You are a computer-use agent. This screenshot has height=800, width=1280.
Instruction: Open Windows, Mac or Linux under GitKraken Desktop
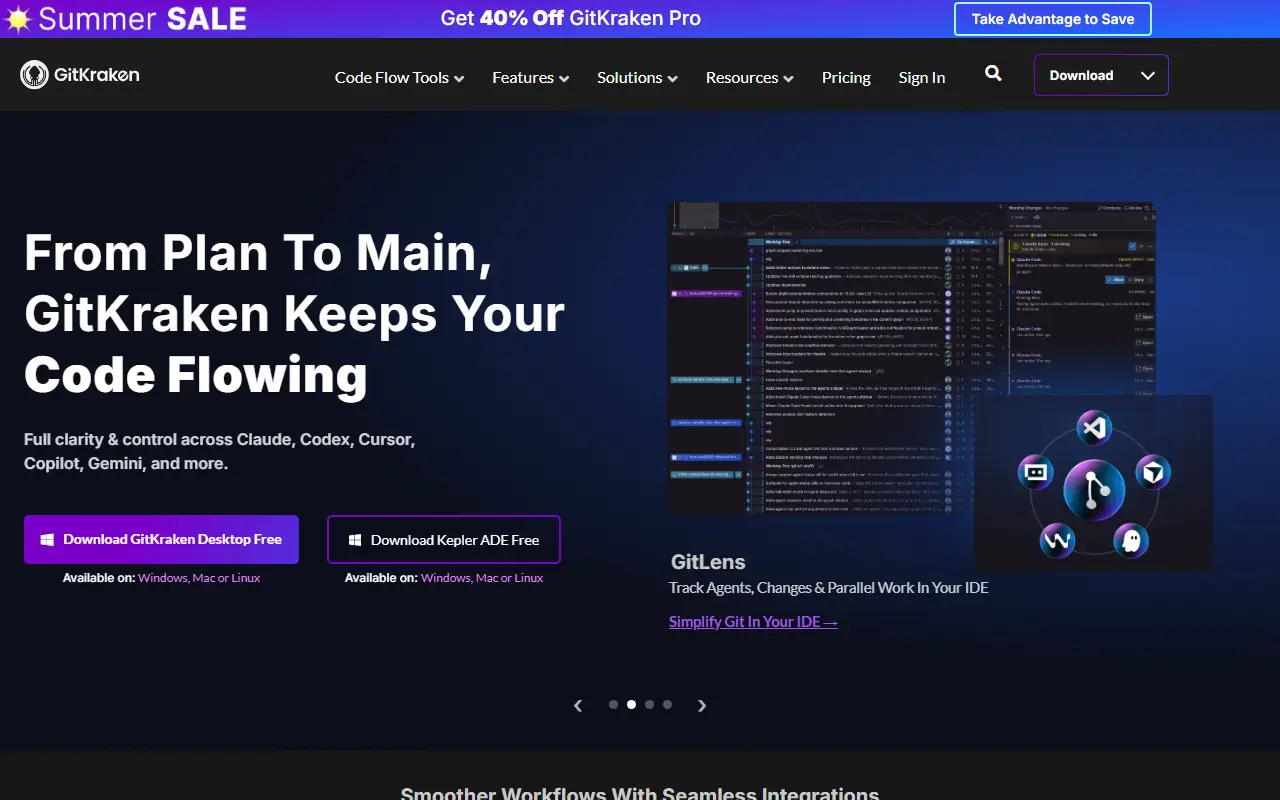pyautogui.click(x=199, y=578)
